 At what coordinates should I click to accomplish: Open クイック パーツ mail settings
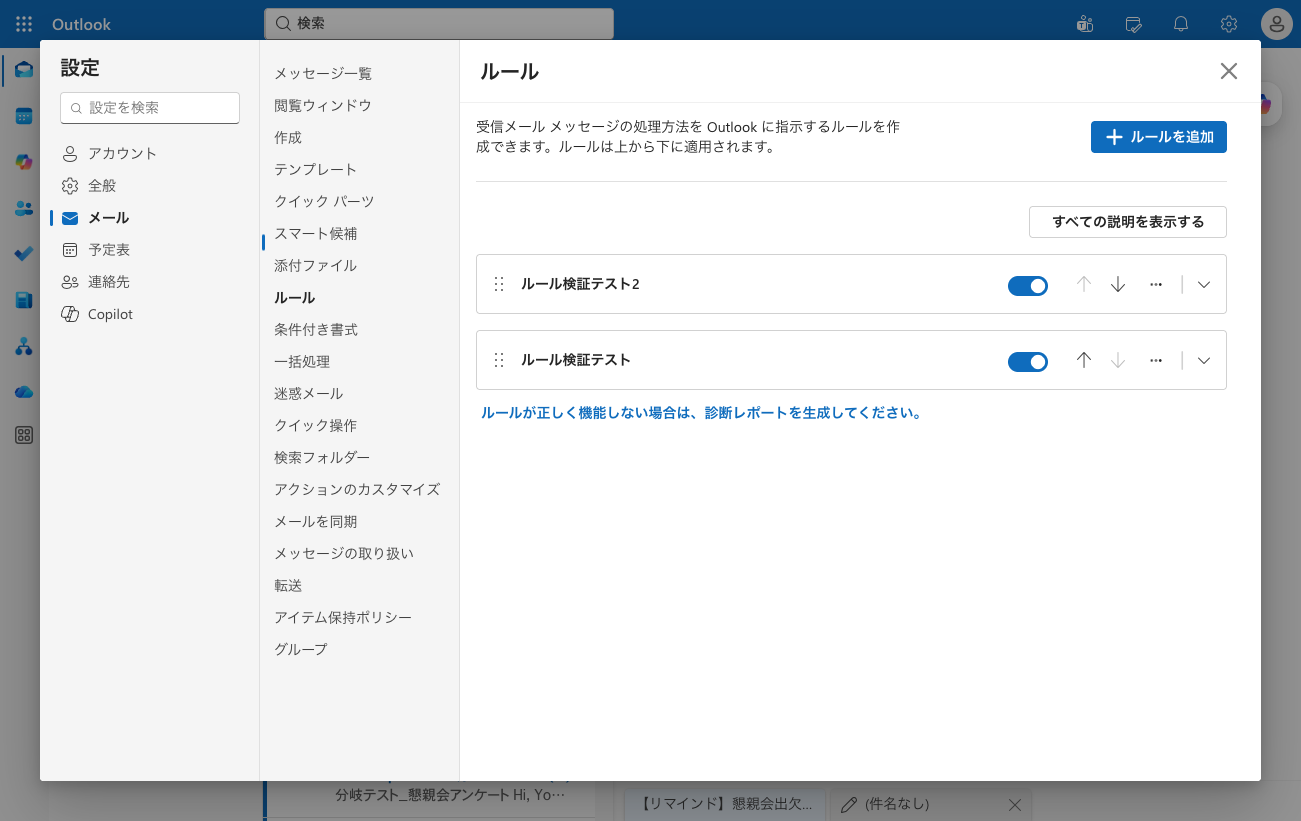click(324, 202)
